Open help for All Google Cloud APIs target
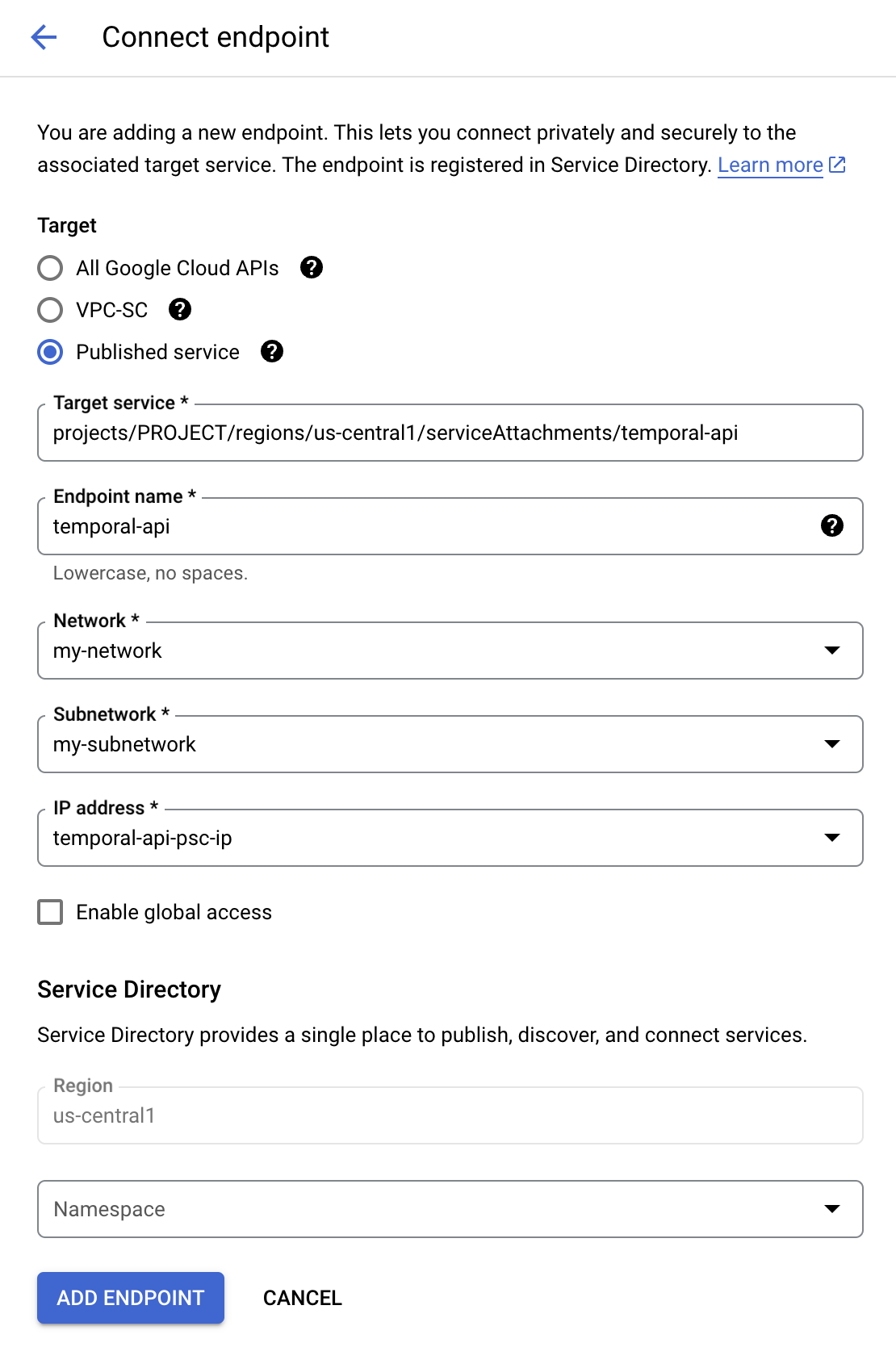 [312, 268]
